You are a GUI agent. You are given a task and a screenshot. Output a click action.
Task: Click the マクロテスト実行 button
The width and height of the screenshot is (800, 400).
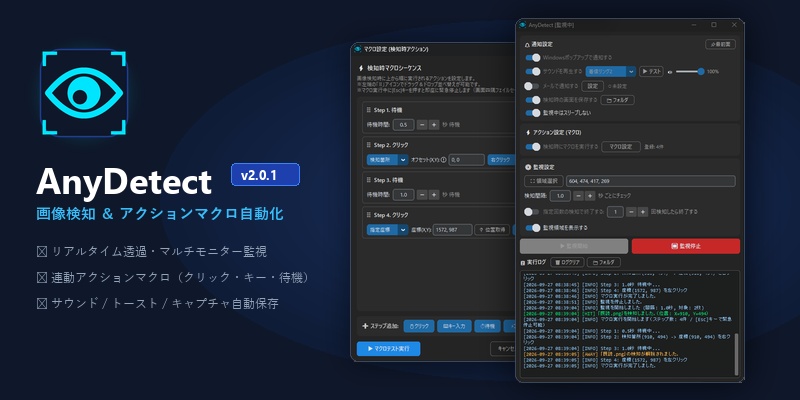pos(388,349)
